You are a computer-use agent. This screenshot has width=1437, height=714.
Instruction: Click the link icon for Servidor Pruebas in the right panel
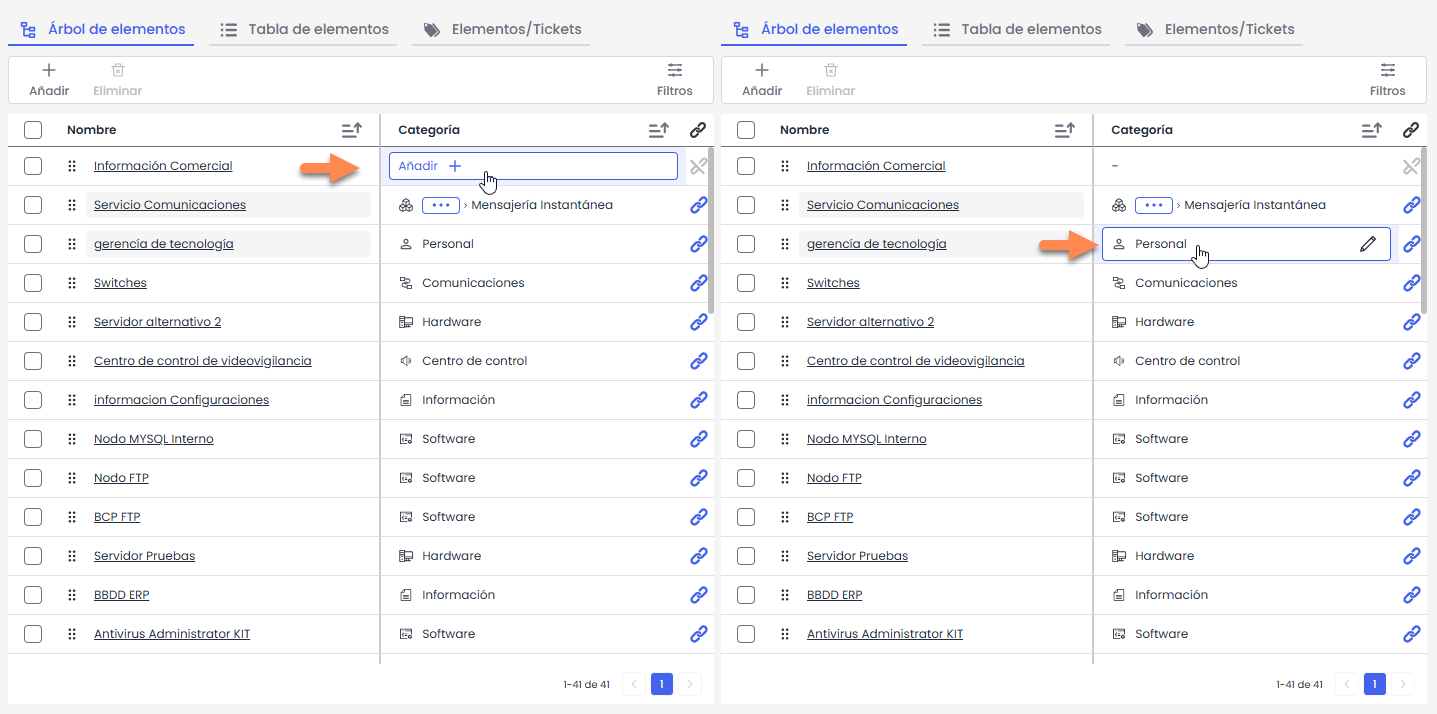(x=1411, y=556)
